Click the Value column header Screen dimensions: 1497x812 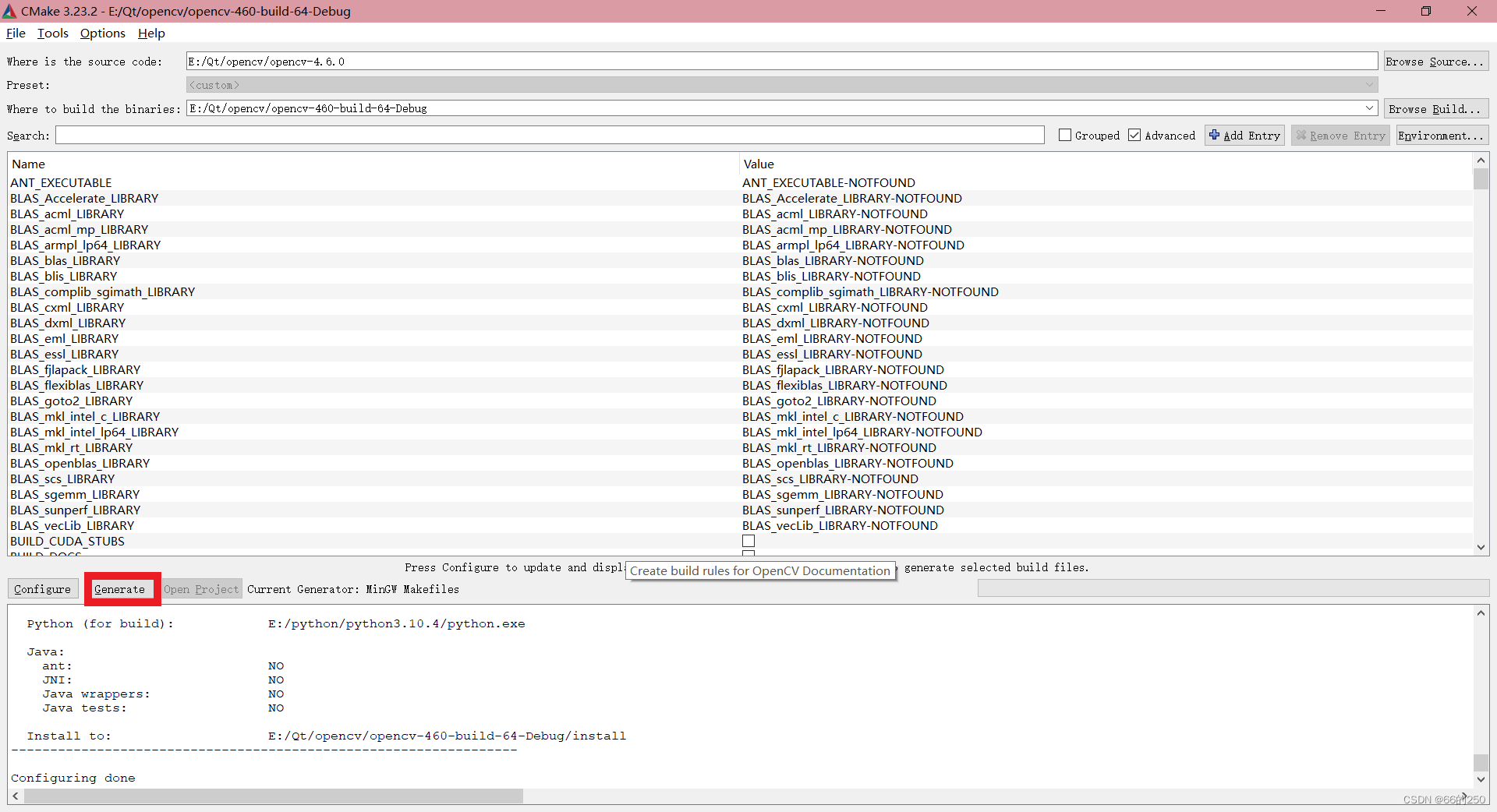click(x=1106, y=164)
